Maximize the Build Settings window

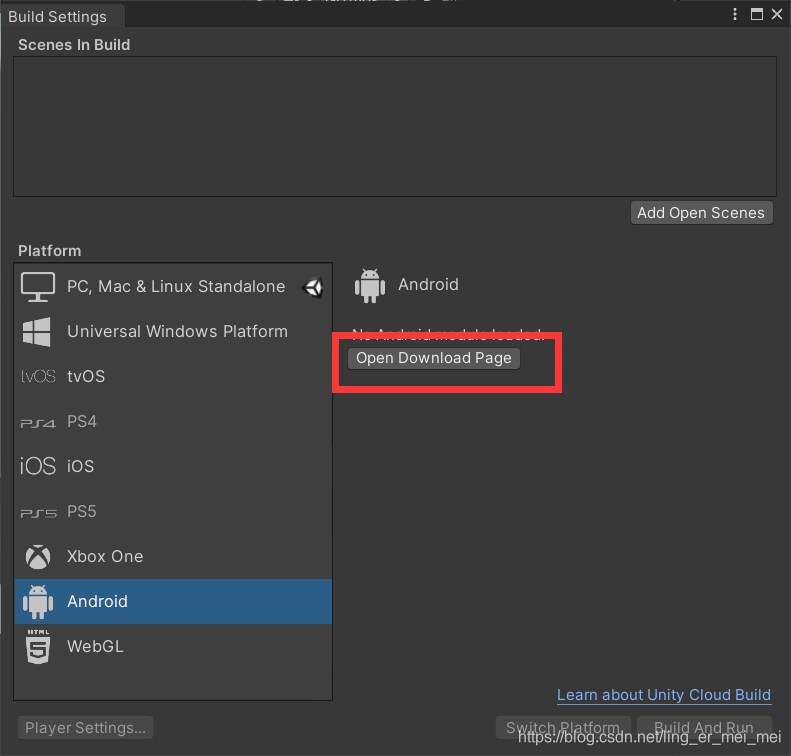click(756, 14)
